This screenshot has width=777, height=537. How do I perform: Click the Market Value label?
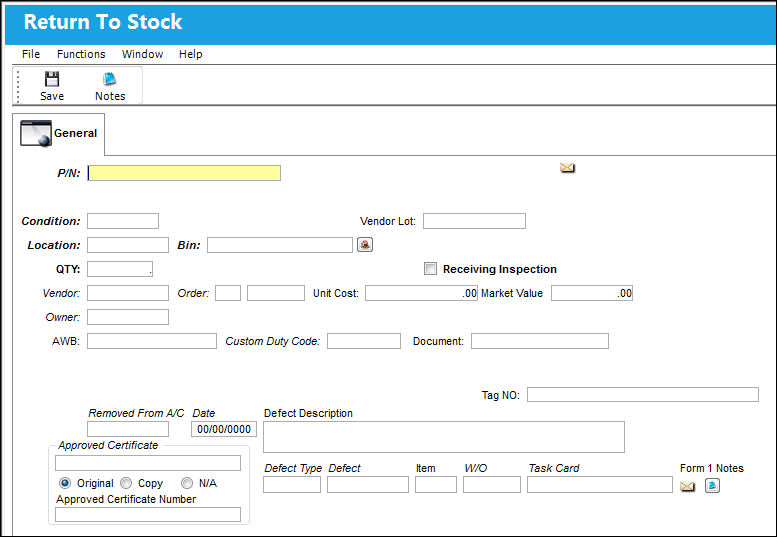[512, 293]
